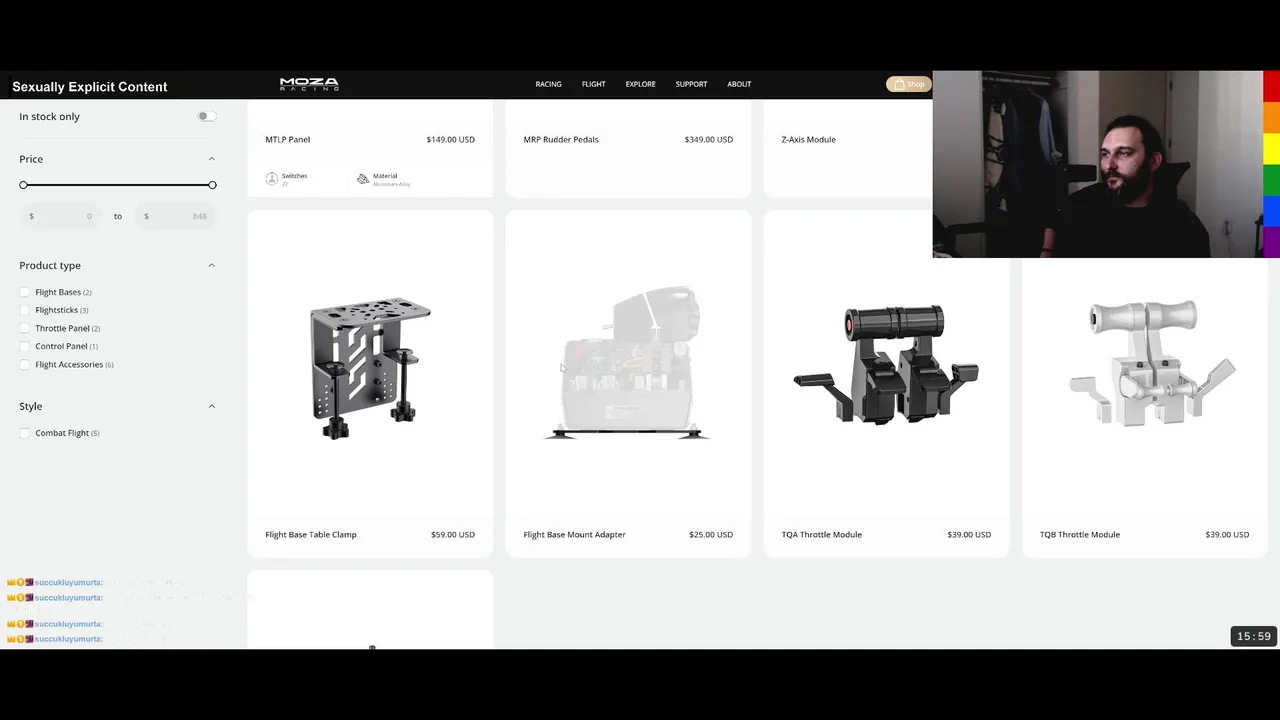Click the Product type heading

(50, 265)
